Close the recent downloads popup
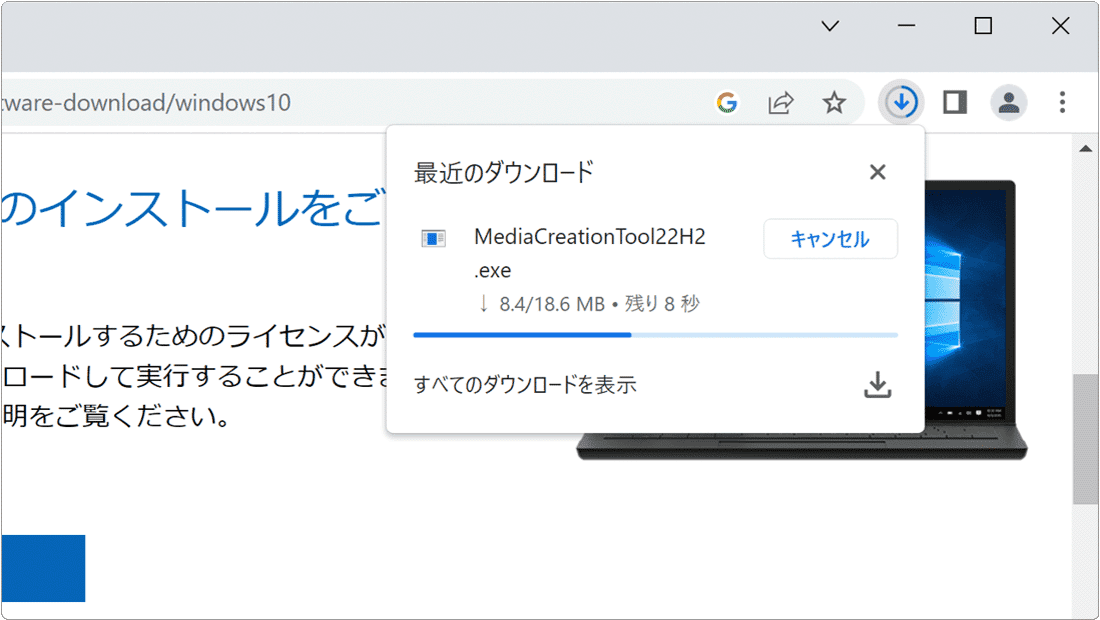Image resolution: width=1100 pixels, height=620 pixels. [x=877, y=172]
